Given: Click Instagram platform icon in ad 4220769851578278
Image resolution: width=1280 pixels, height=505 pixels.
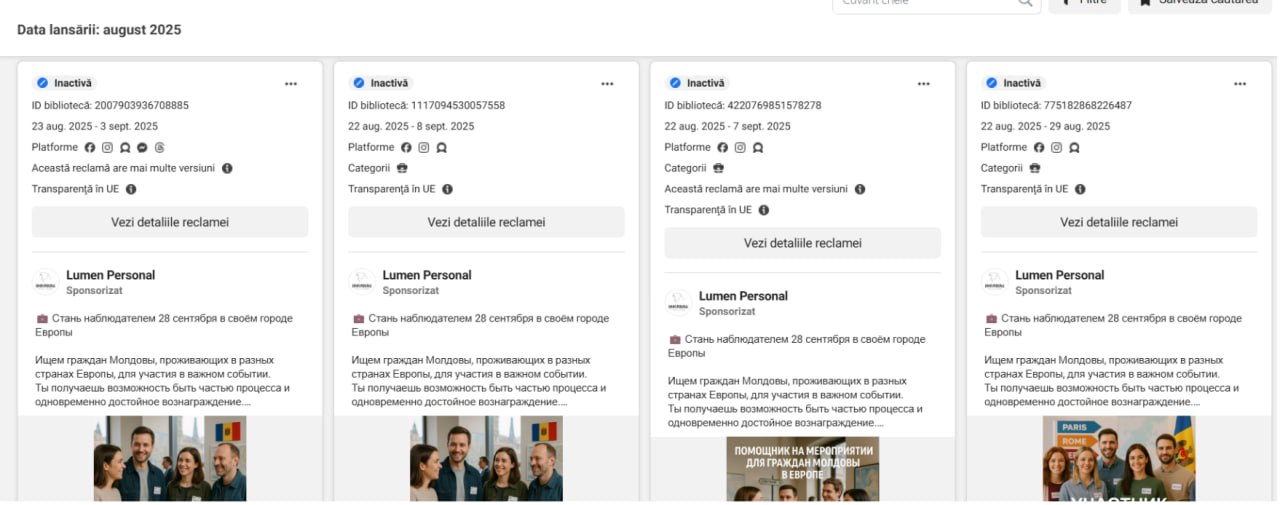Looking at the screenshot, I should click(x=740, y=147).
